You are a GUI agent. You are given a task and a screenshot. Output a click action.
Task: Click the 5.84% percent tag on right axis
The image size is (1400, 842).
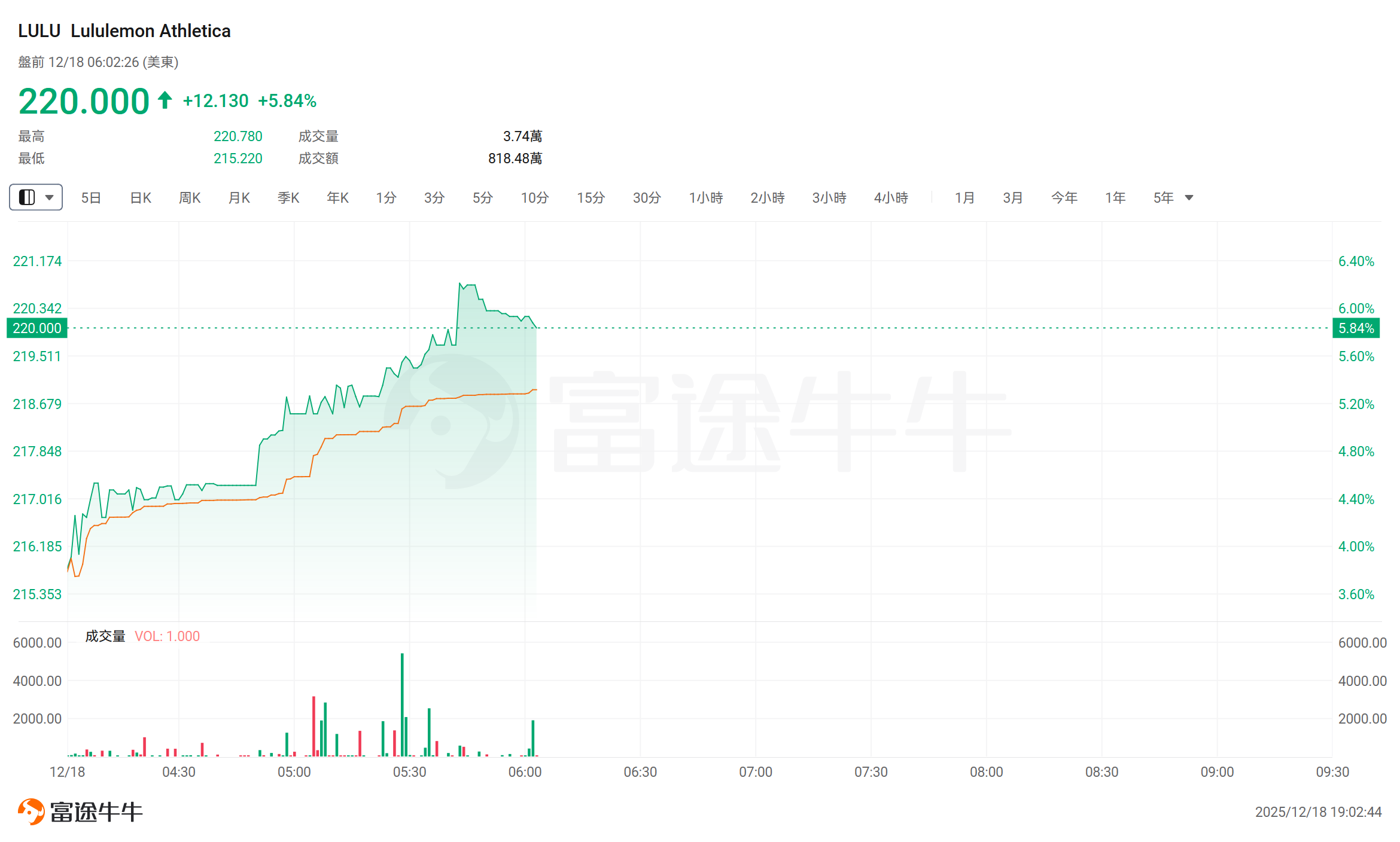pos(1356,328)
